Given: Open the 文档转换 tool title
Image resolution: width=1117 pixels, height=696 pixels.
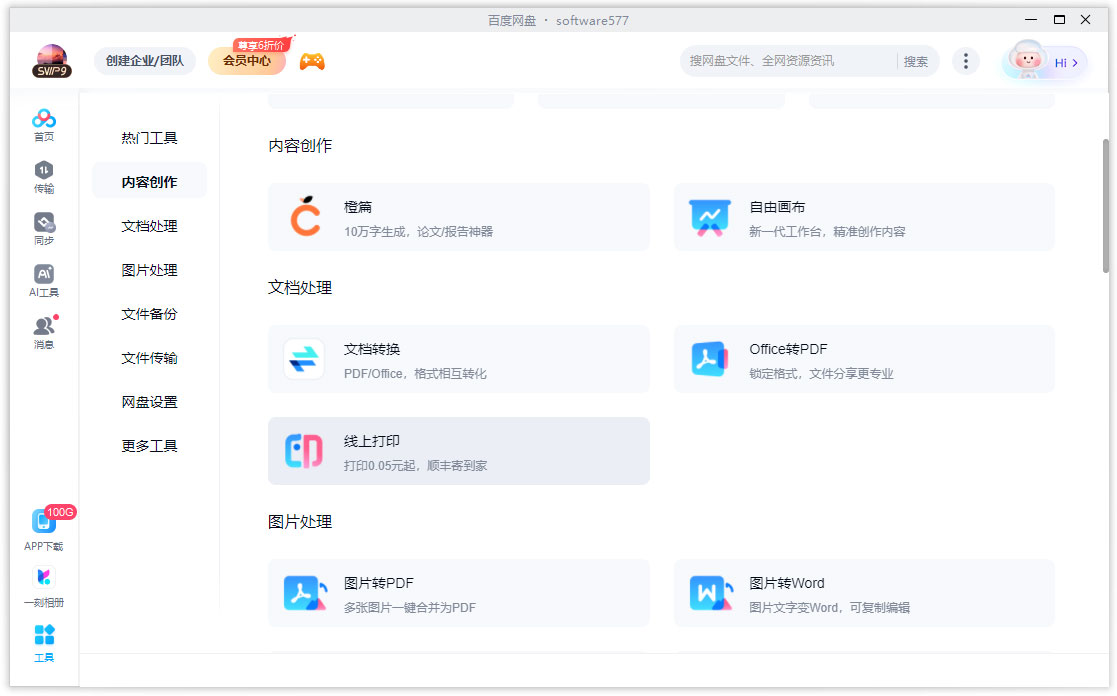Looking at the screenshot, I should point(372,350).
